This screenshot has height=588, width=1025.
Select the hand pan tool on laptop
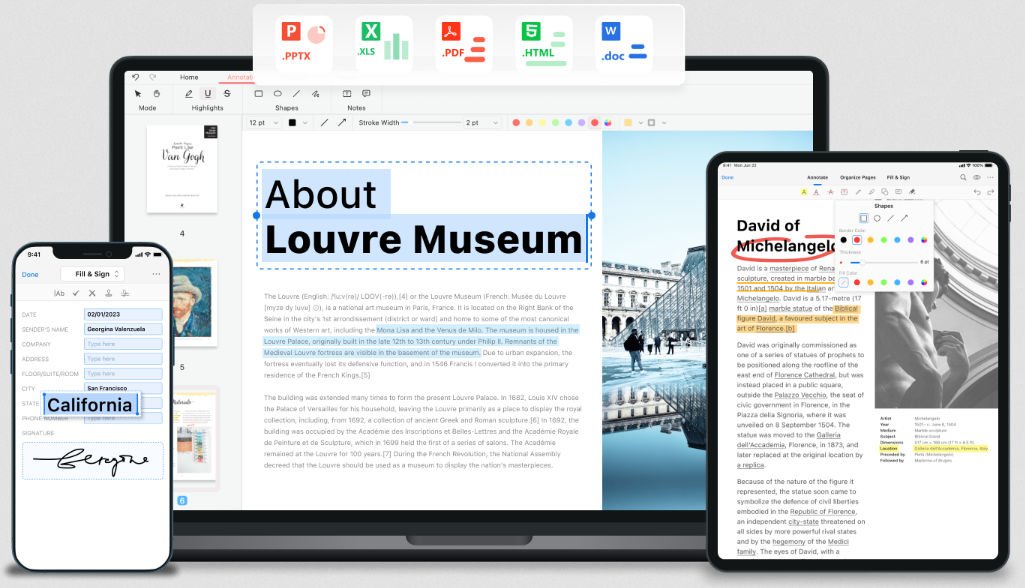pos(157,94)
